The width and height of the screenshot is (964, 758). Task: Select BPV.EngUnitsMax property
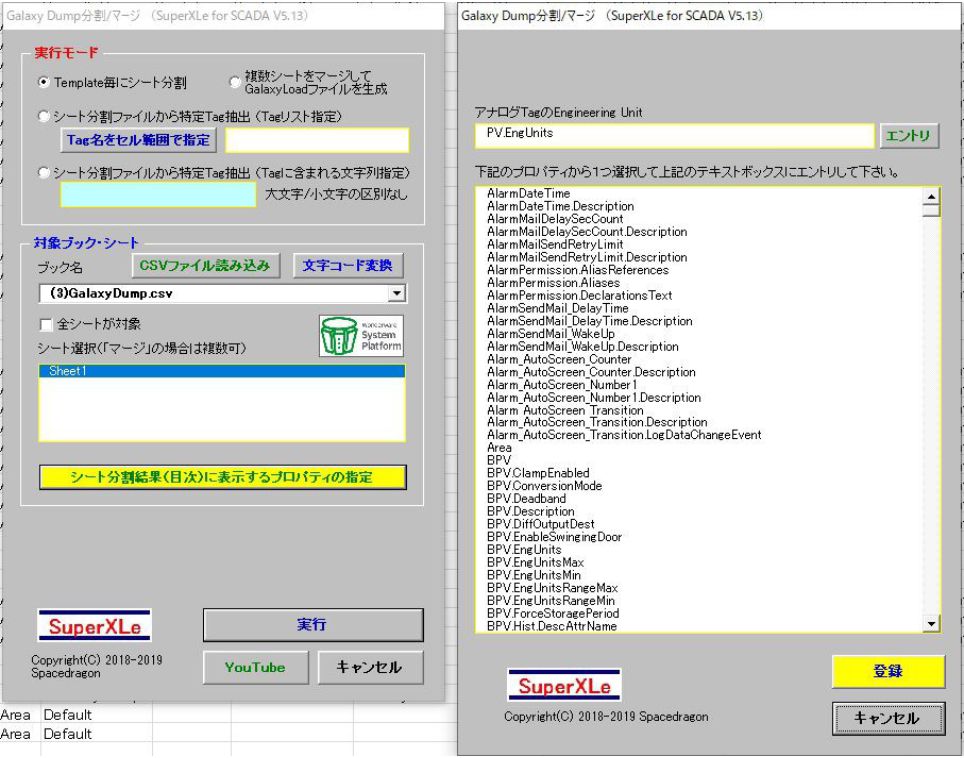(535, 563)
